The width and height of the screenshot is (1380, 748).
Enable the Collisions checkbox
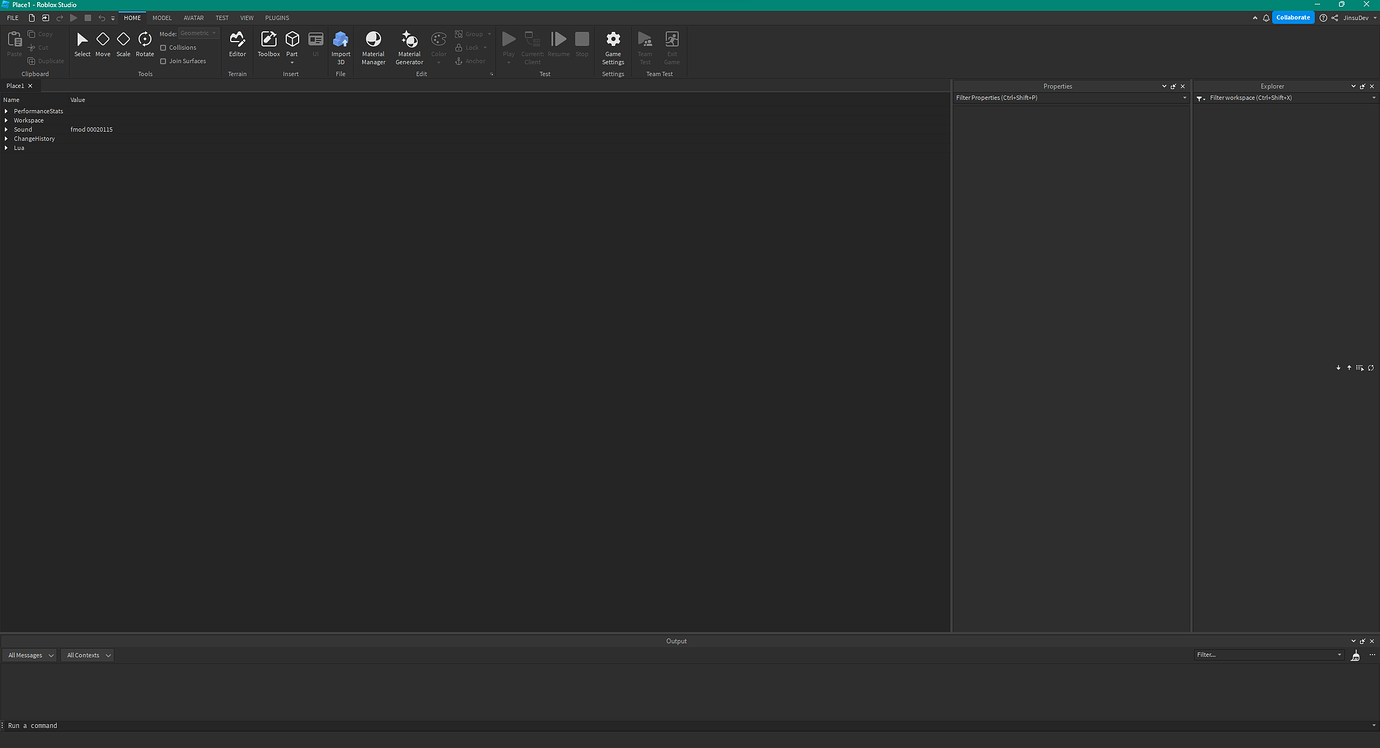point(163,47)
